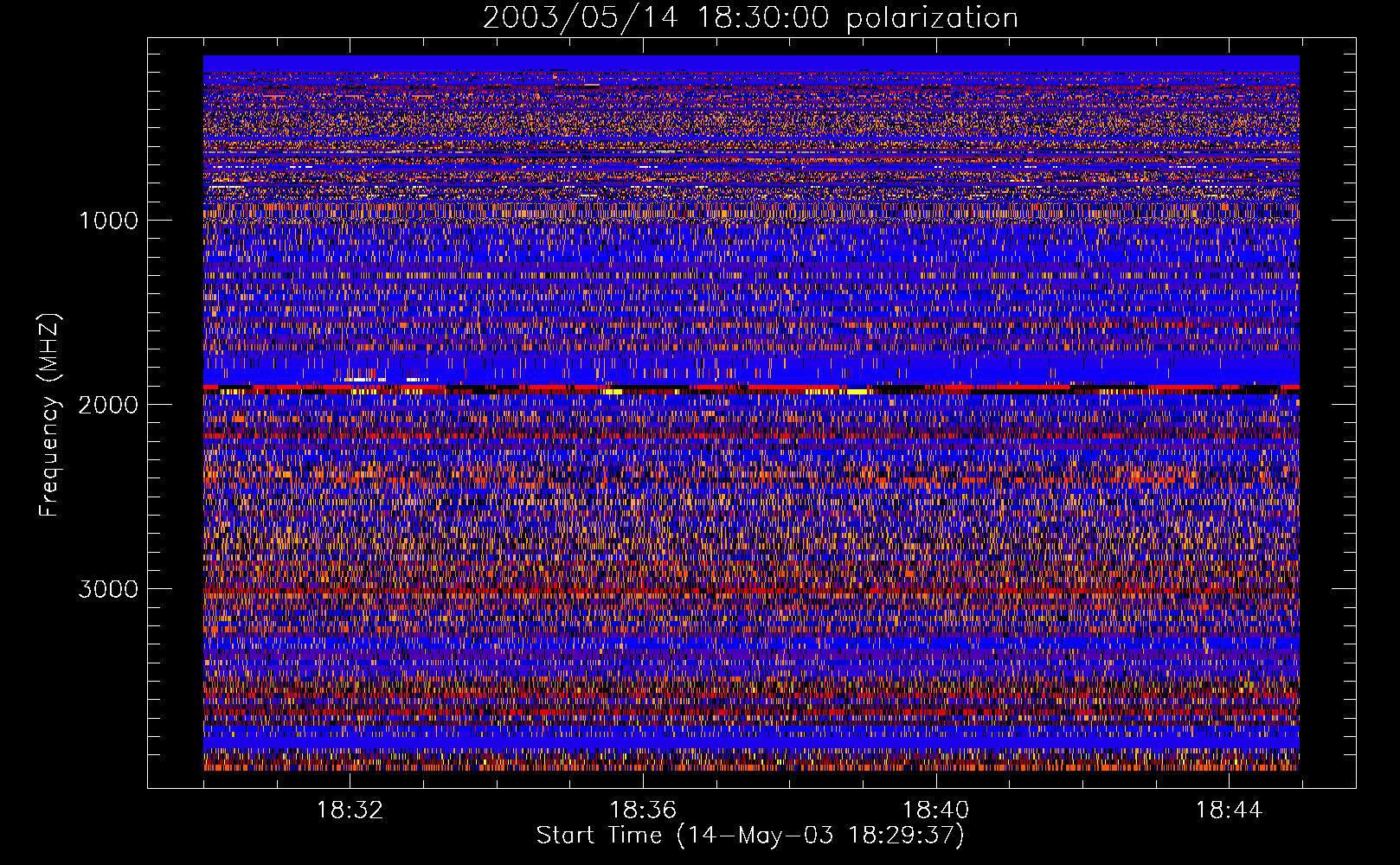The width and height of the screenshot is (1400, 865).
Task: Click the '18:44' time tick label
Action: click(x=1230, y=811)
